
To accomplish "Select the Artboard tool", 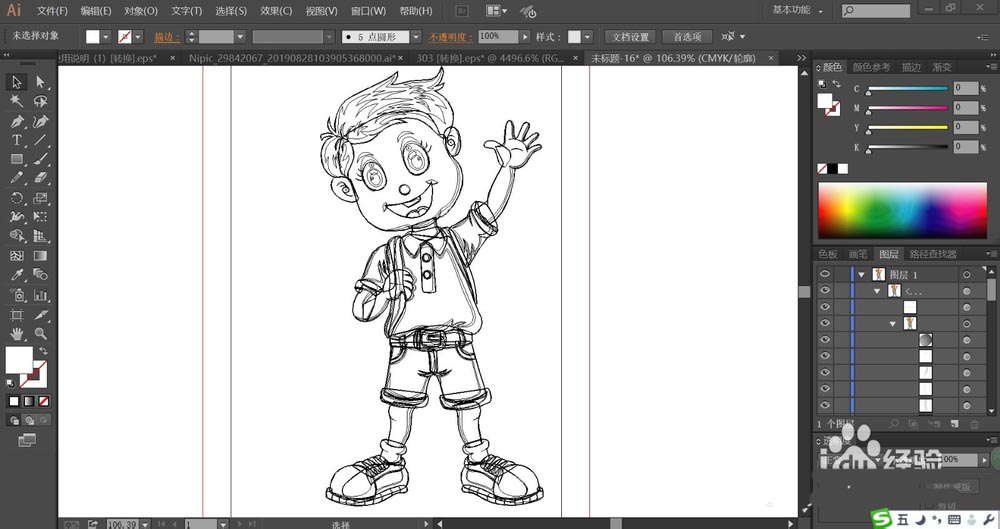I will (x=17, y=315).
